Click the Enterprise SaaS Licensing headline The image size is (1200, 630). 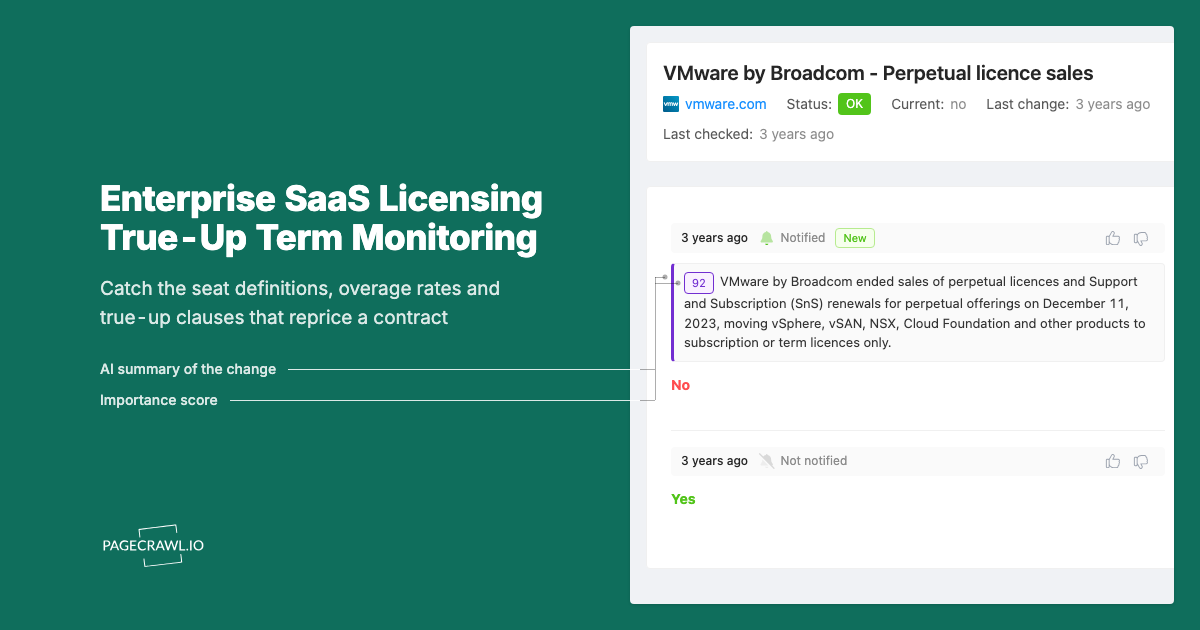321,219
